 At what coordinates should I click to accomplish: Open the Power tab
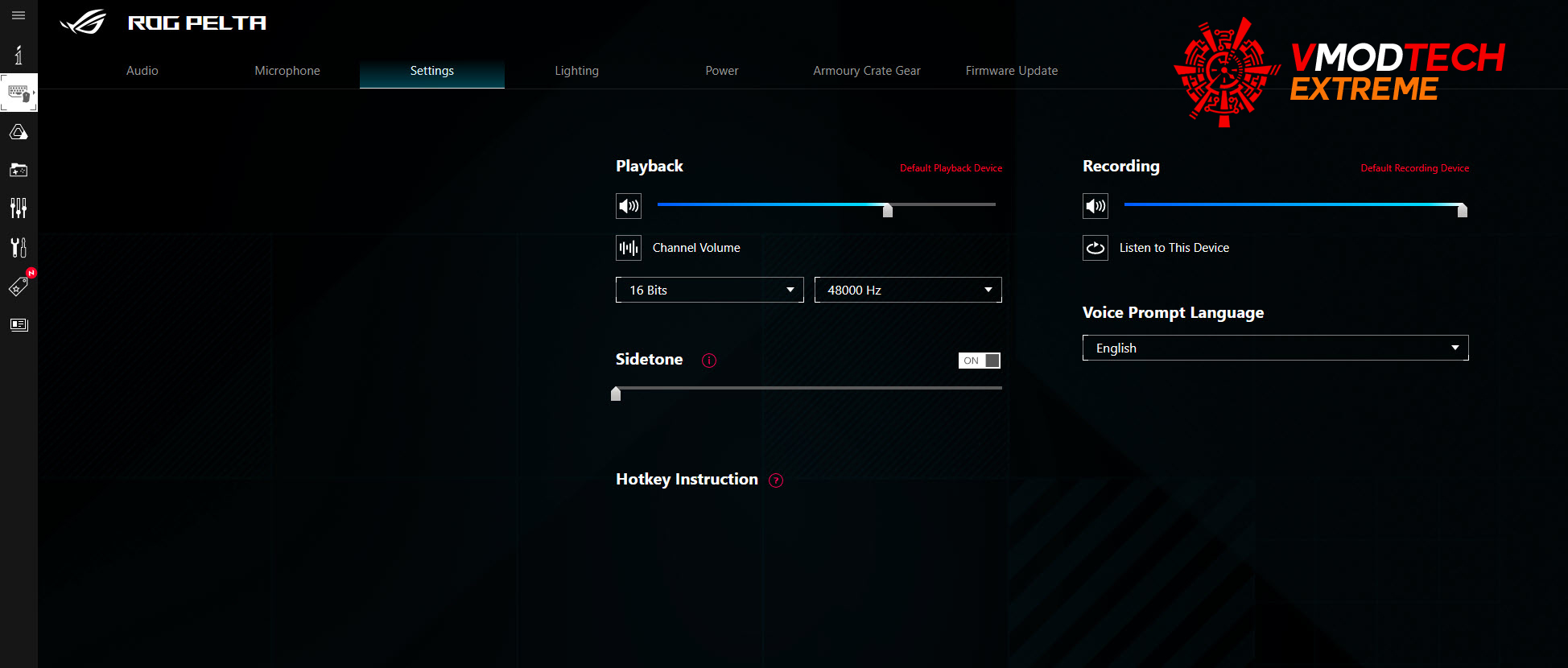[722, 71]
